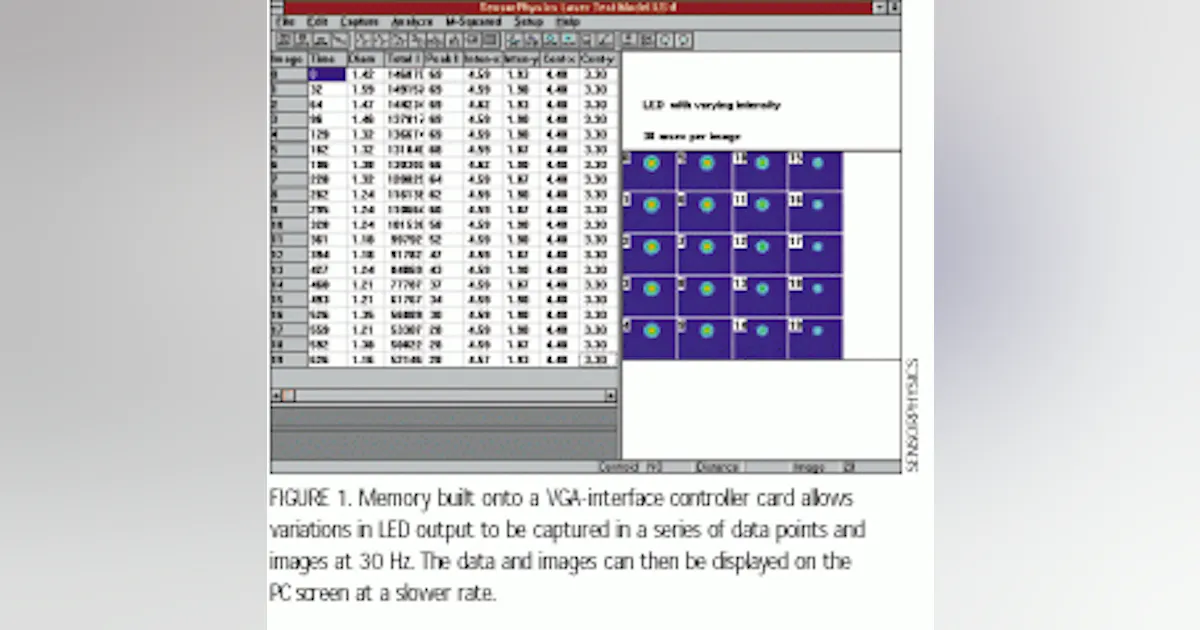
Task: Click the second teal zoom toolbar icon
Action: 568,41
